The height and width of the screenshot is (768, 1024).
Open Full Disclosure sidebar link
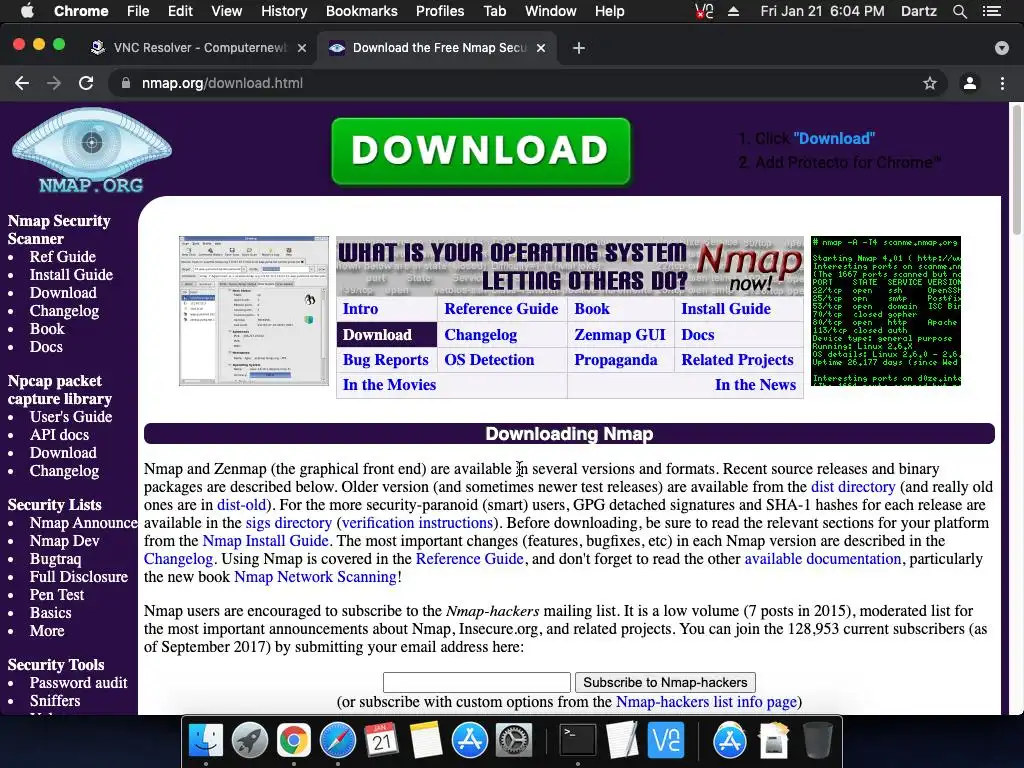tap(78, 577)
